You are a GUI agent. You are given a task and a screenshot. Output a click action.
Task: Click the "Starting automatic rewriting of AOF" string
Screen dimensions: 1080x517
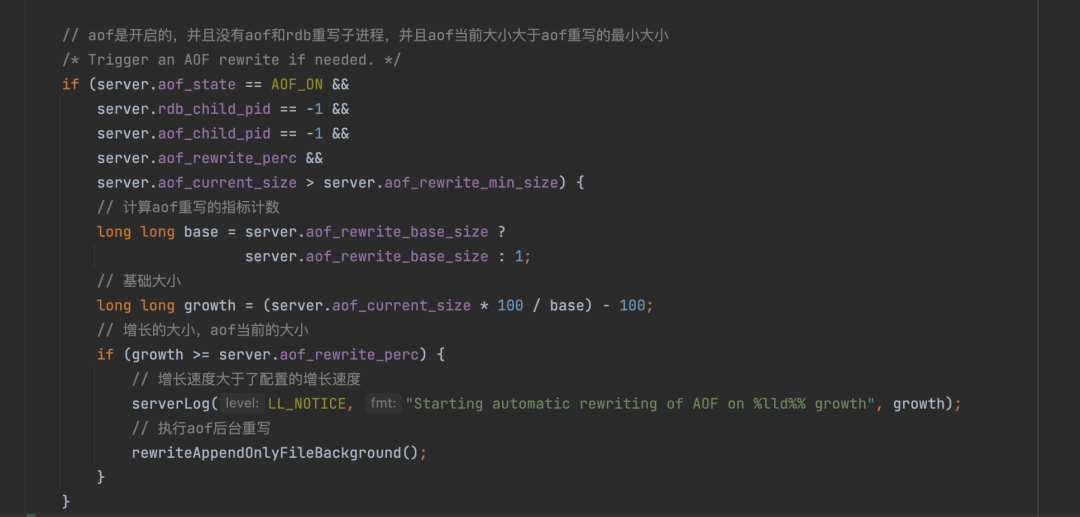[x=639, y=404]
